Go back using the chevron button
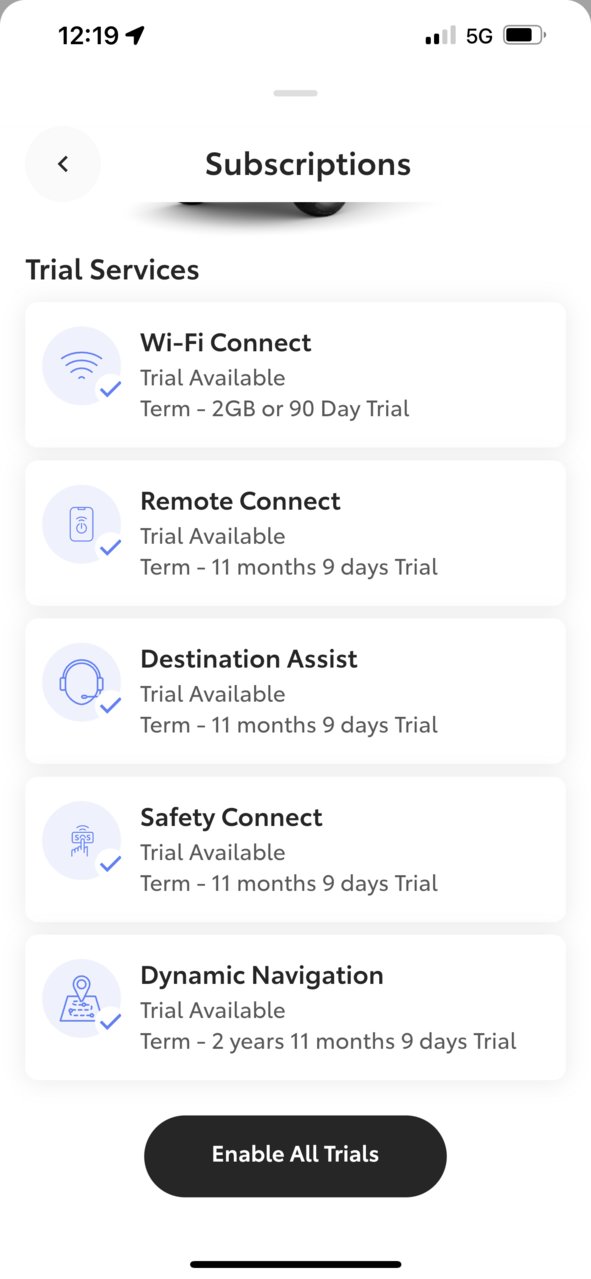The height and width of the screenshot is (1279, 591). pos(63,164)
